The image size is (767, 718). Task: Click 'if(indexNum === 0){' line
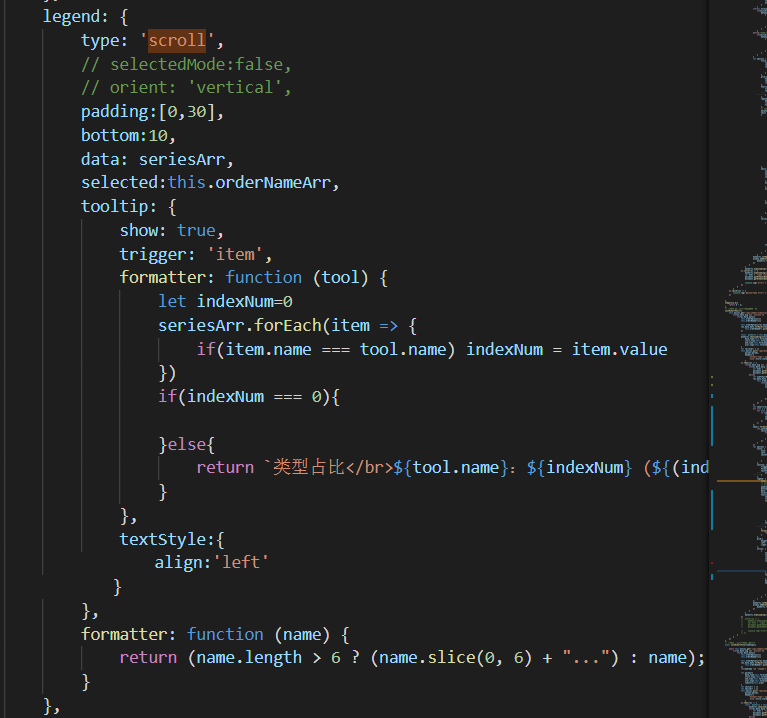[249, 397]
